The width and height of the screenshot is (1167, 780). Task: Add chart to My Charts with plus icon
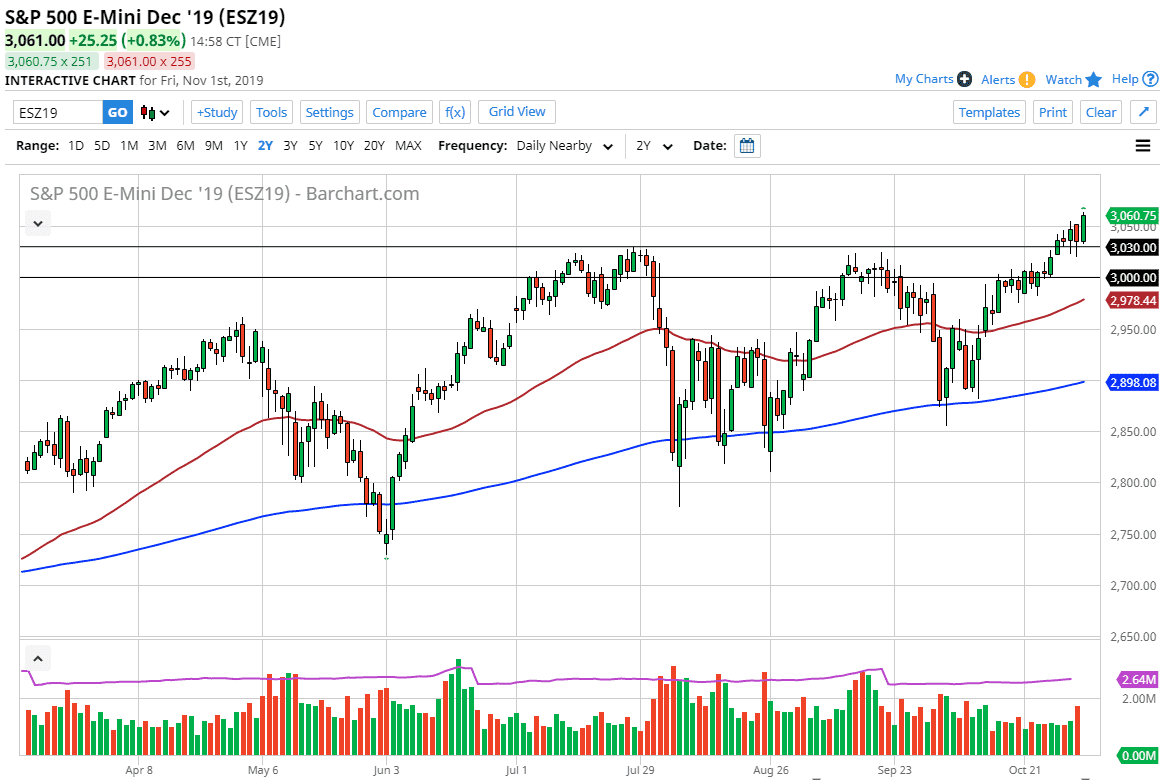tap(964, 78)
